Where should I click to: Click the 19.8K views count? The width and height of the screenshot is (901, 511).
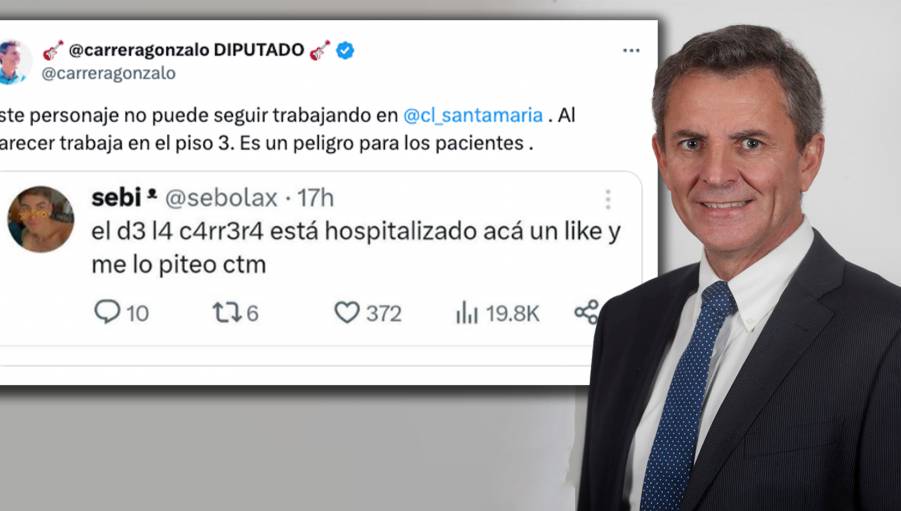513,314
